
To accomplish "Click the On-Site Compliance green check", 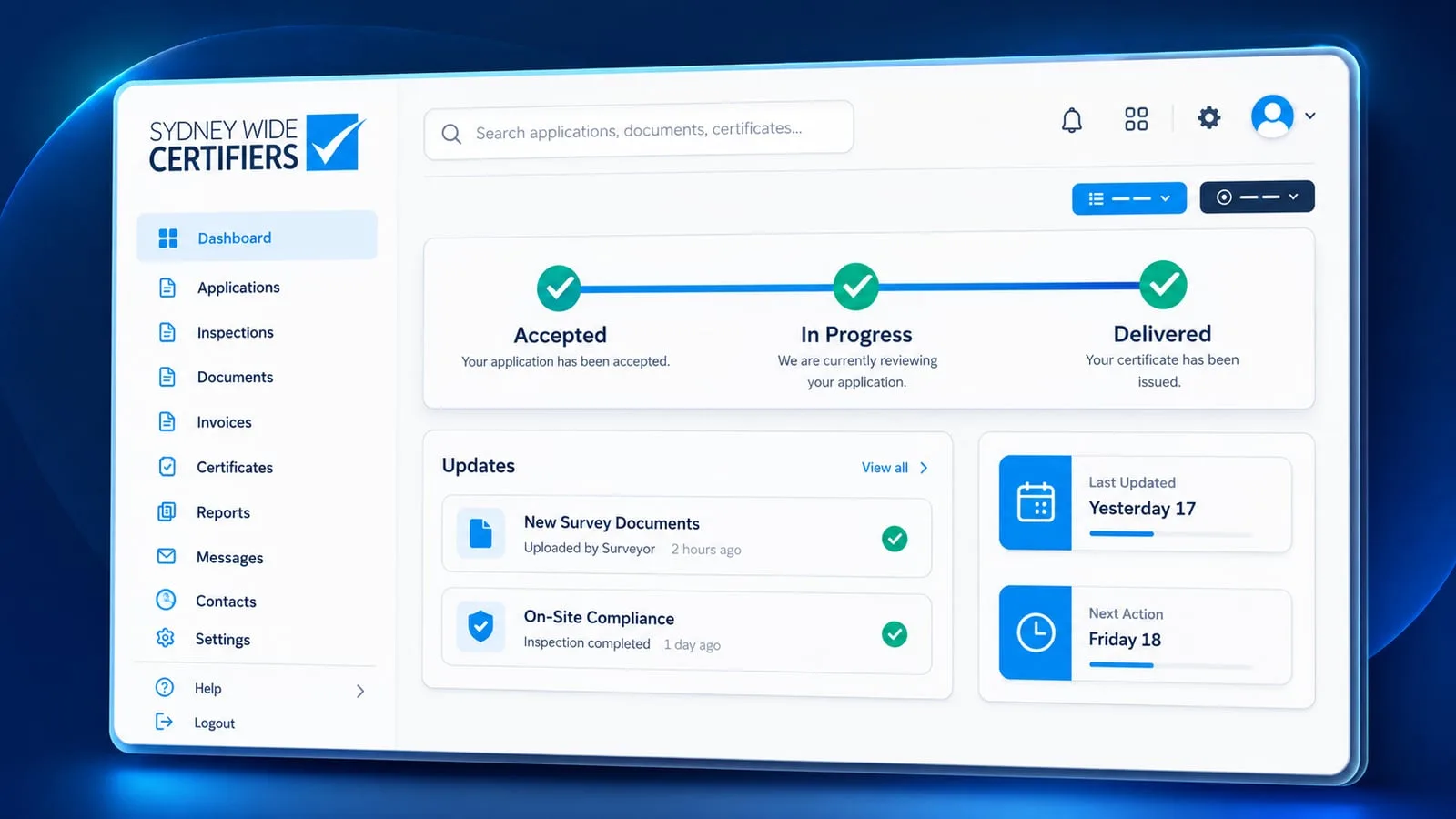I will pos(895,634).
